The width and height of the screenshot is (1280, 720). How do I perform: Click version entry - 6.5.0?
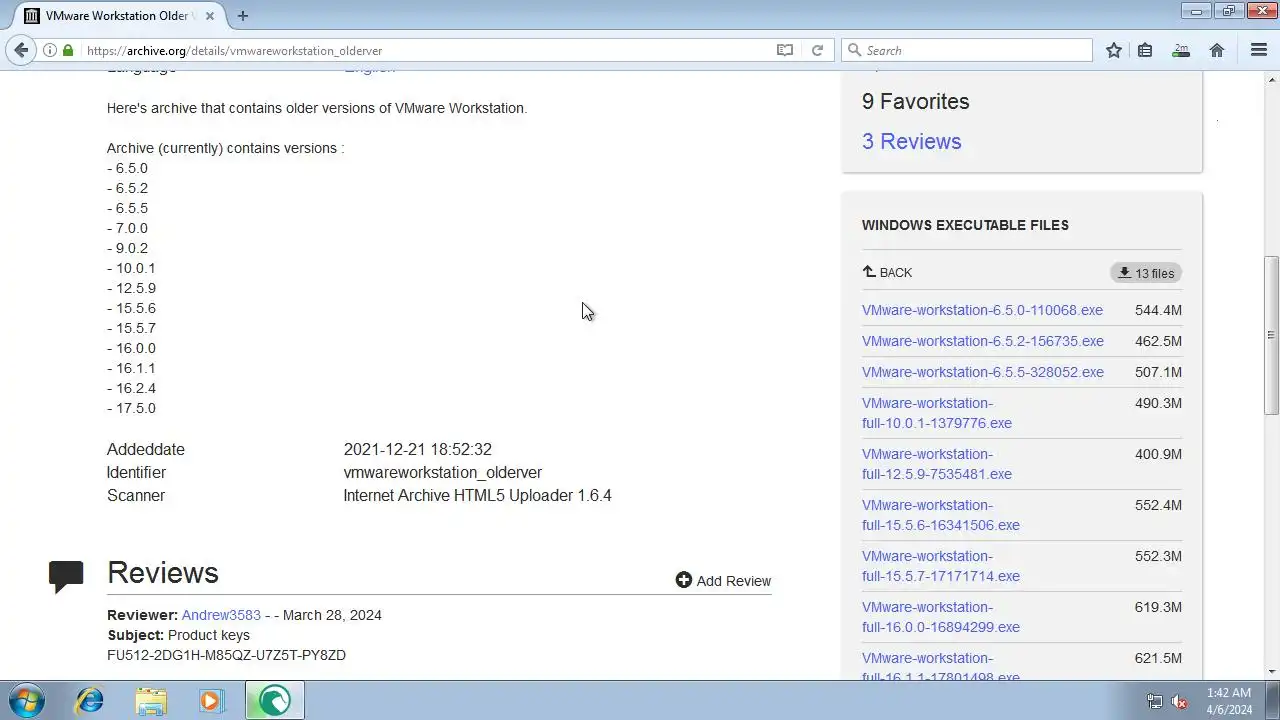[127, 168]
